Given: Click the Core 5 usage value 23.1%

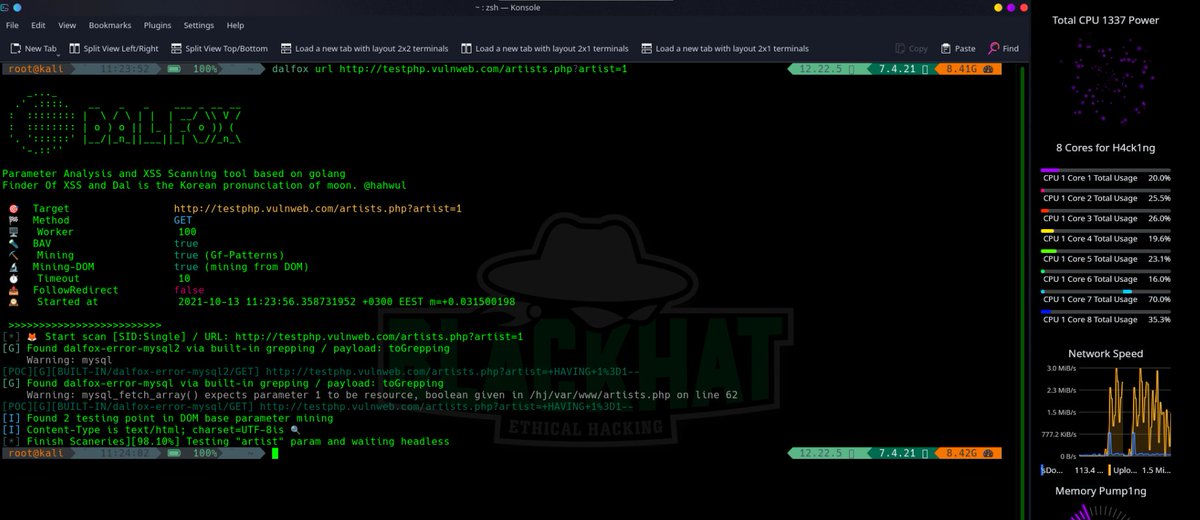Looking at the screenshot, I should click(1158, 259).
